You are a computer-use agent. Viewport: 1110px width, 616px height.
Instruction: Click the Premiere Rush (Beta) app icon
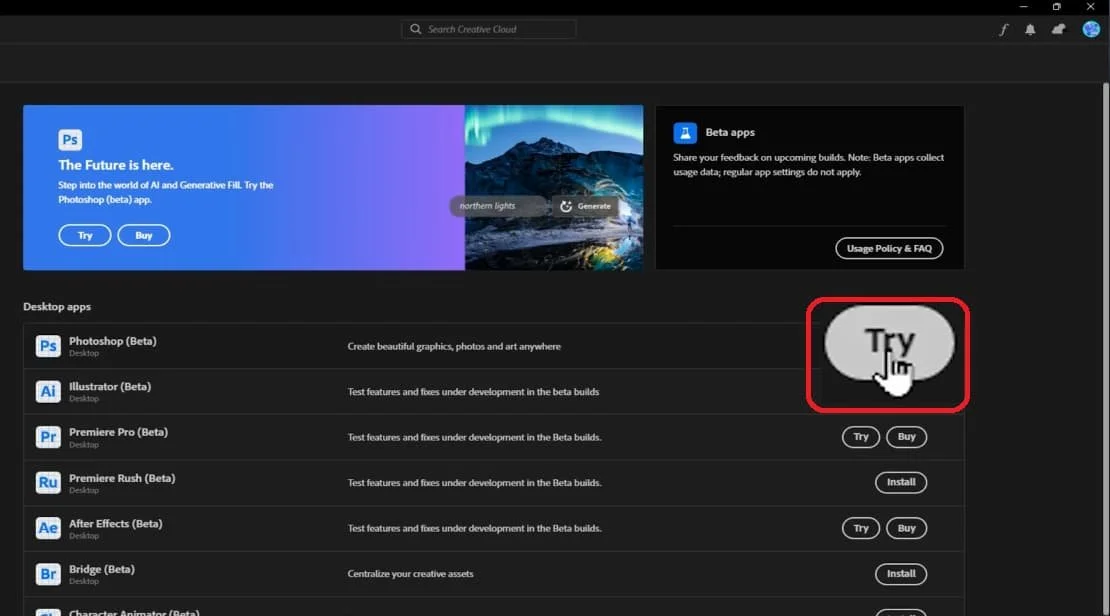[48, 482]
